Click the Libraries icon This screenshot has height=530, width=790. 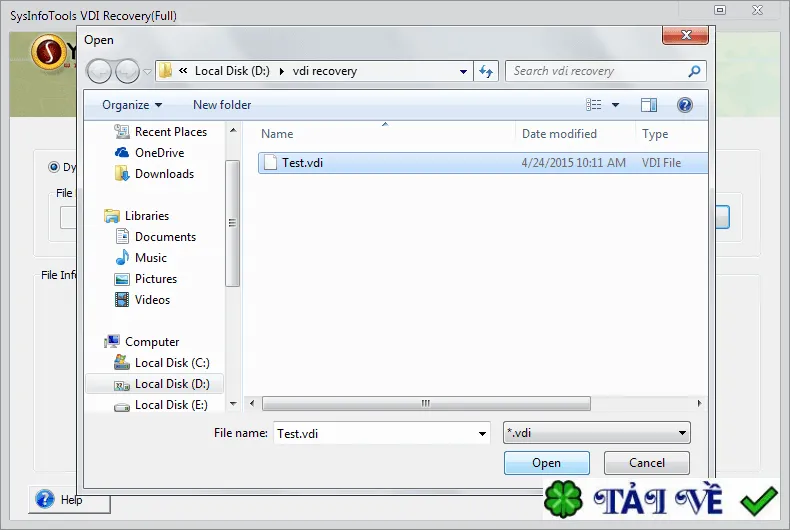pos(112,216)
